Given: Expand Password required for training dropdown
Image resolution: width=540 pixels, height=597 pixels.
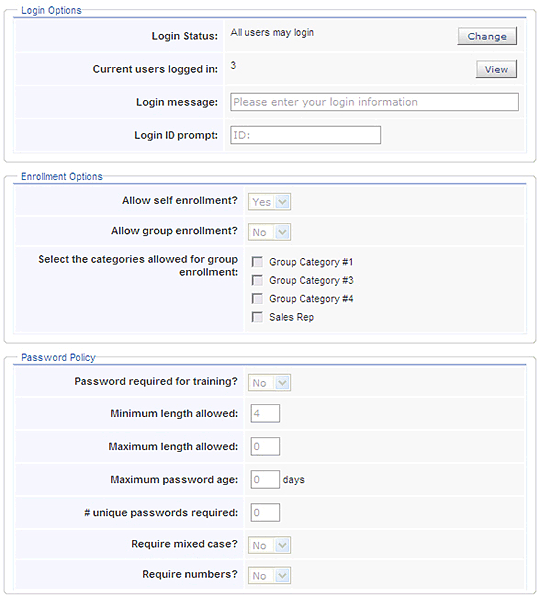Looking at the screenshot, I should 269,383.
